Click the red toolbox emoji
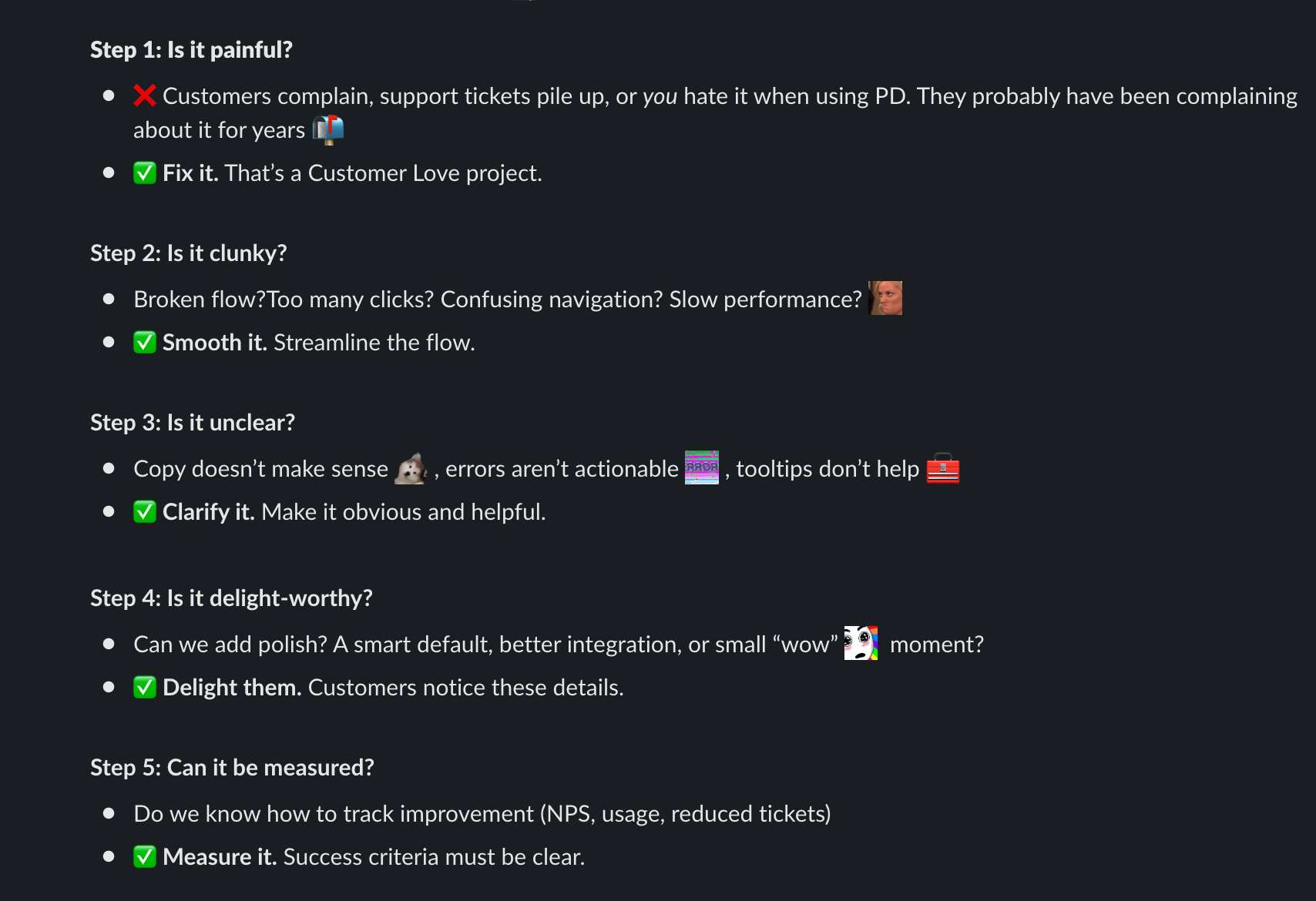The width and height of the screenshot is (1316, 901). coord(942,468)
